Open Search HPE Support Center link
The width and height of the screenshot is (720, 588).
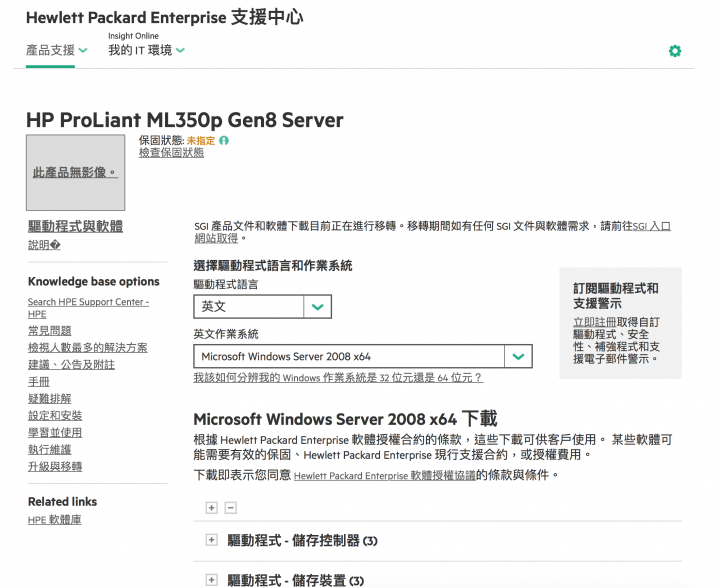click(x=88, y=308)
